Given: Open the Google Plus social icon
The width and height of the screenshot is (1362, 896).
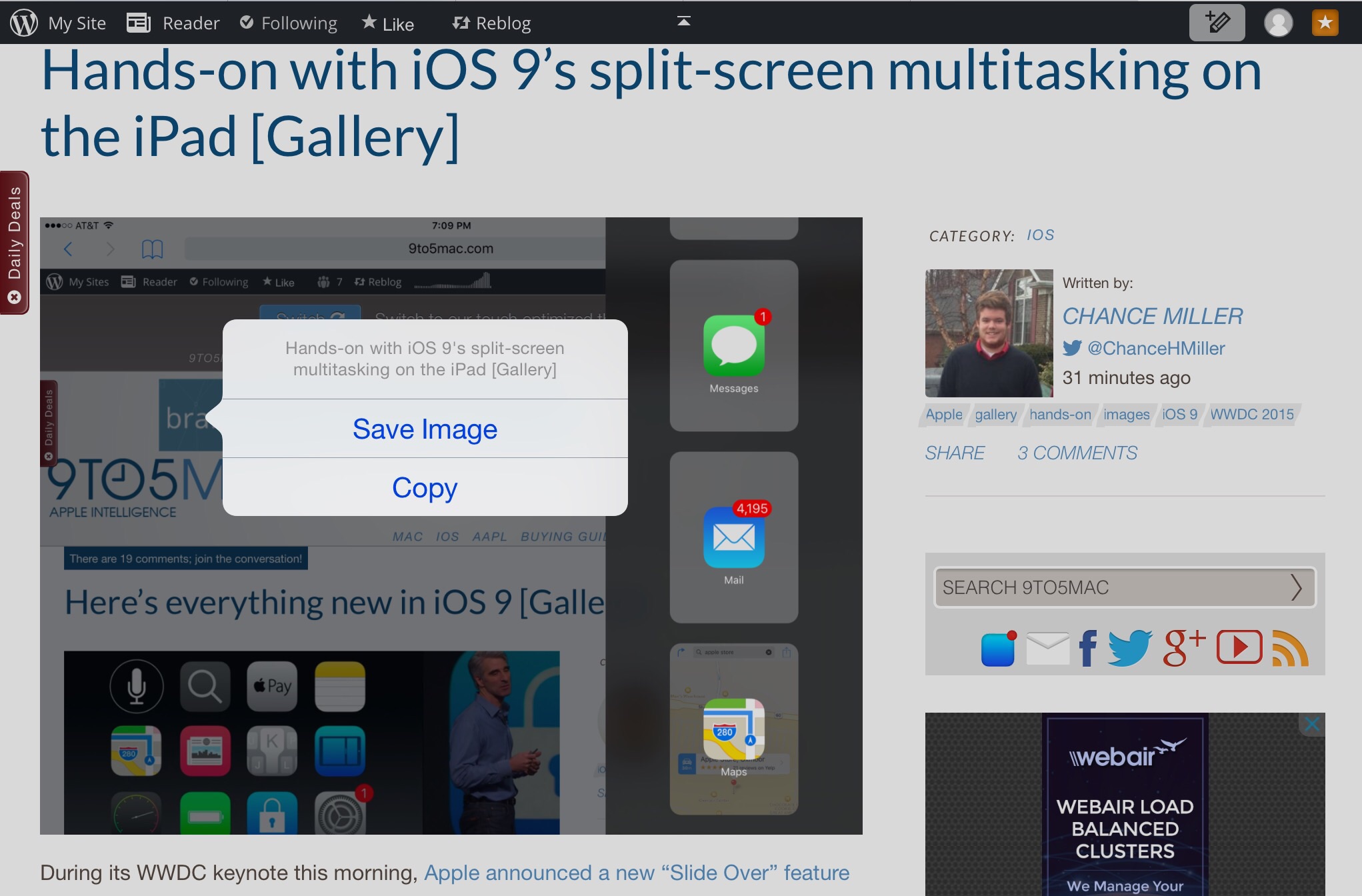Looking at the screenshot, I should [x=1183, y=647].
